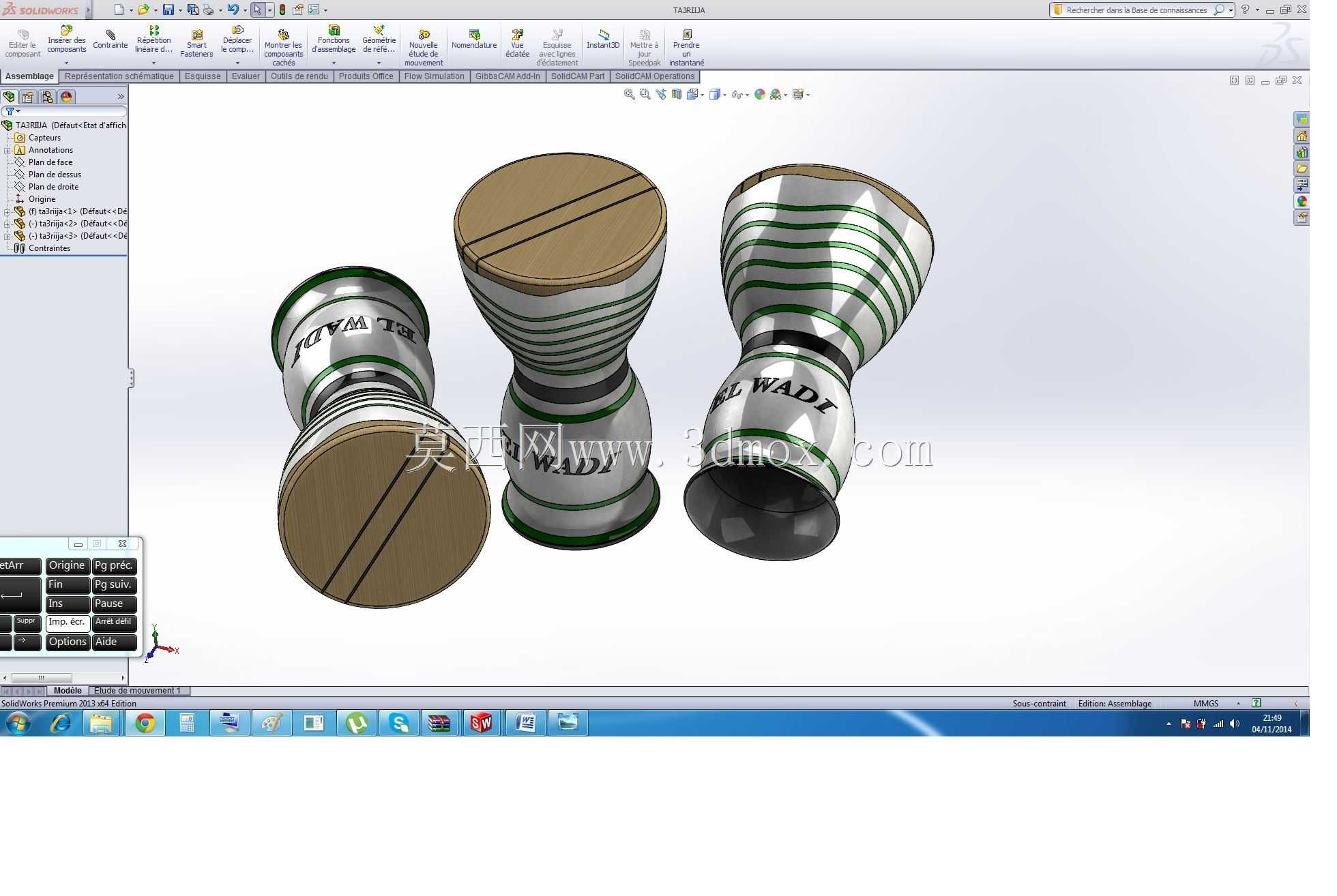This screenshot has width=1337, height=896.
Task: Click the Open file folder icon
Action: [x=143, y=10]
